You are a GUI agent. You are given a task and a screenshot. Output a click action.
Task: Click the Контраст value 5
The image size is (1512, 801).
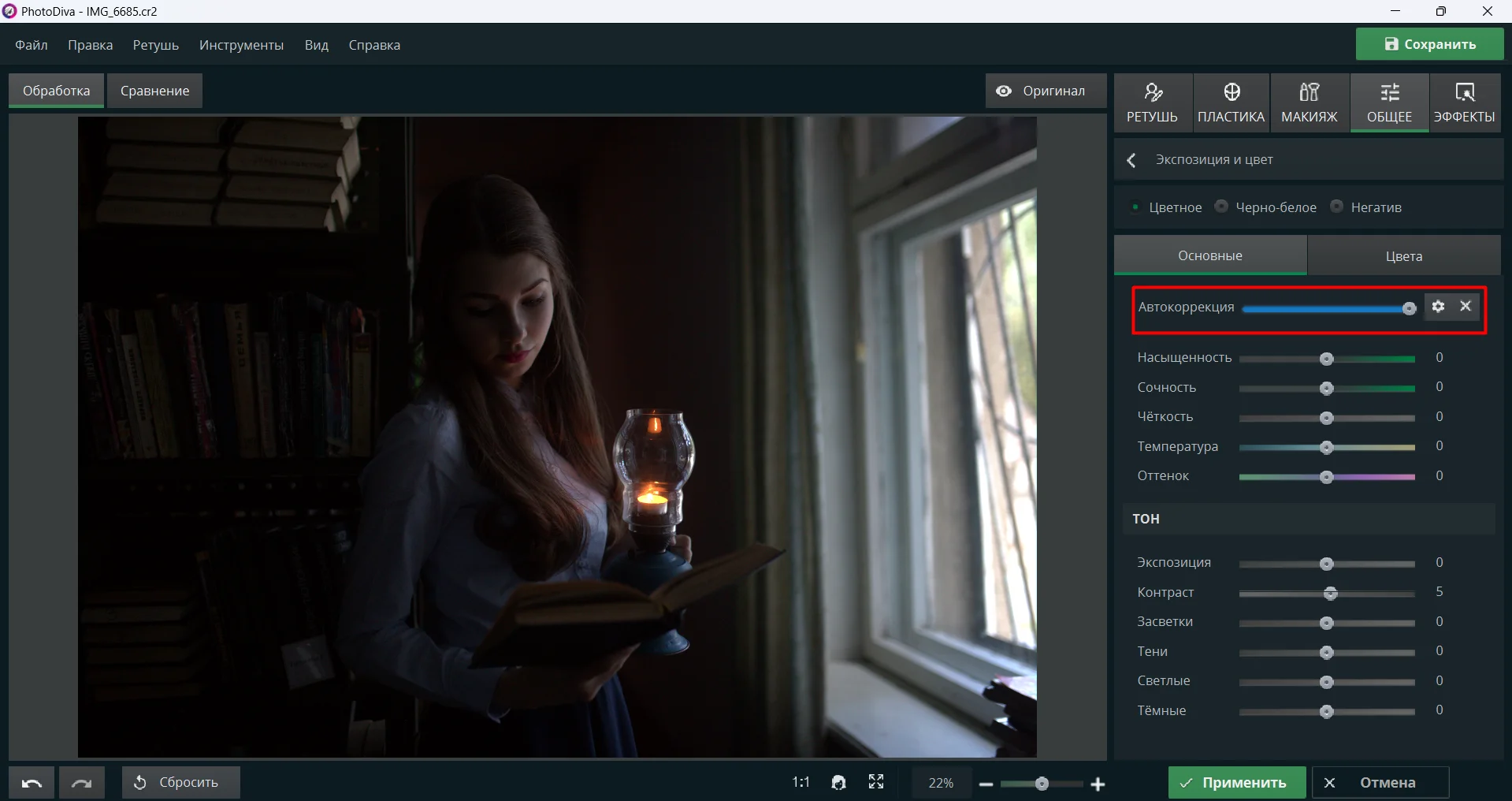coord(1439,591)
